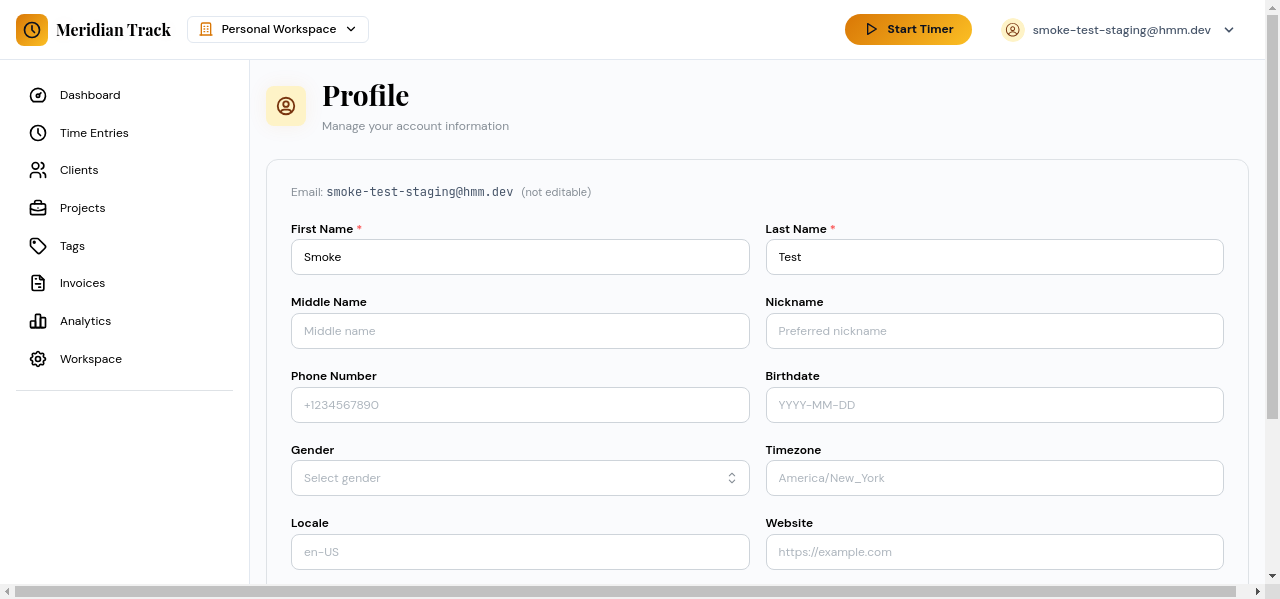The width and height of the screenshot is (1280, 599).
Task: Click the Tags icon
Action: tap(37, 246)
